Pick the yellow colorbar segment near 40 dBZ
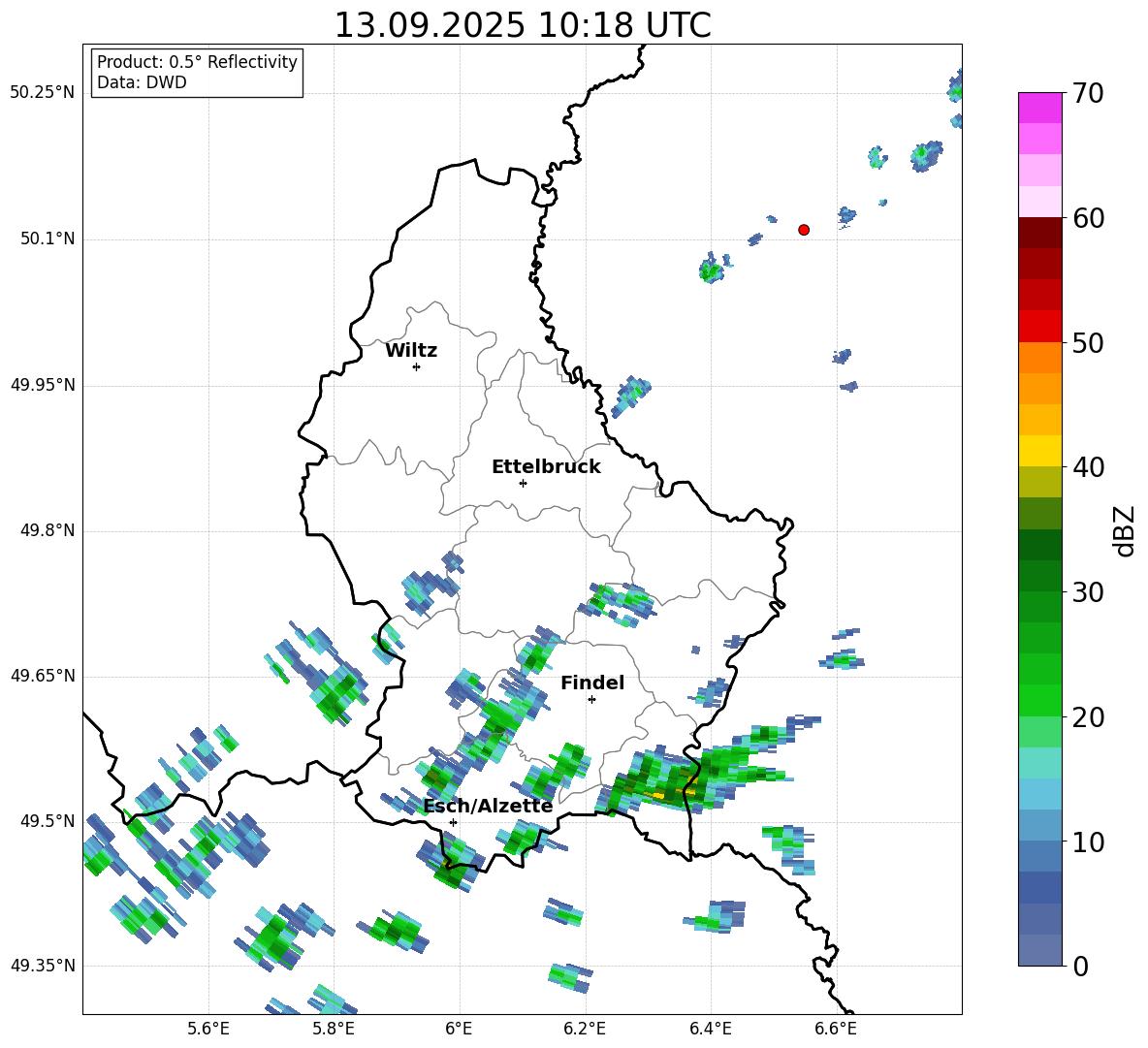The width and height of the screenshot is (1148, 1048). (x=1040, y=451)
